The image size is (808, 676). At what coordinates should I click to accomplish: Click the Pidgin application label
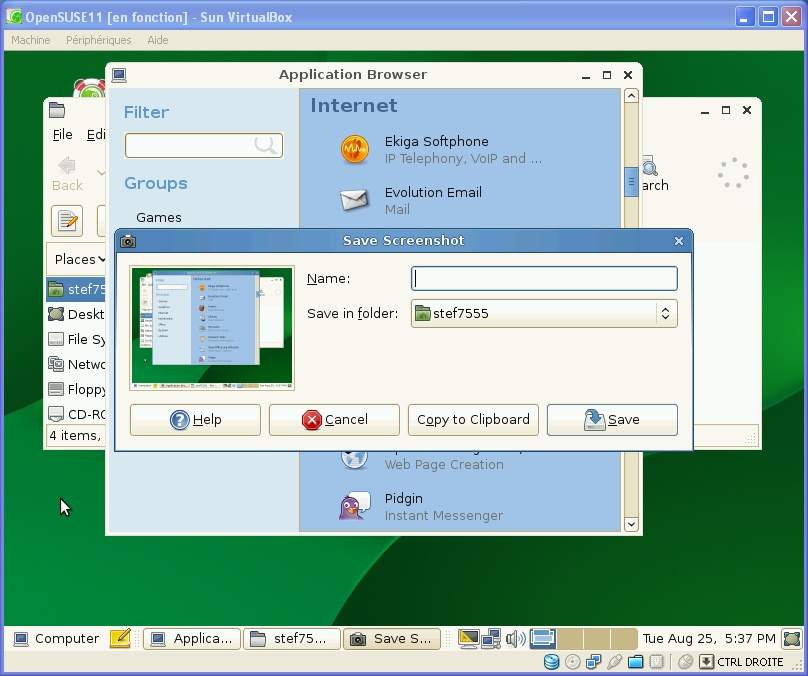tap(403, 499)
